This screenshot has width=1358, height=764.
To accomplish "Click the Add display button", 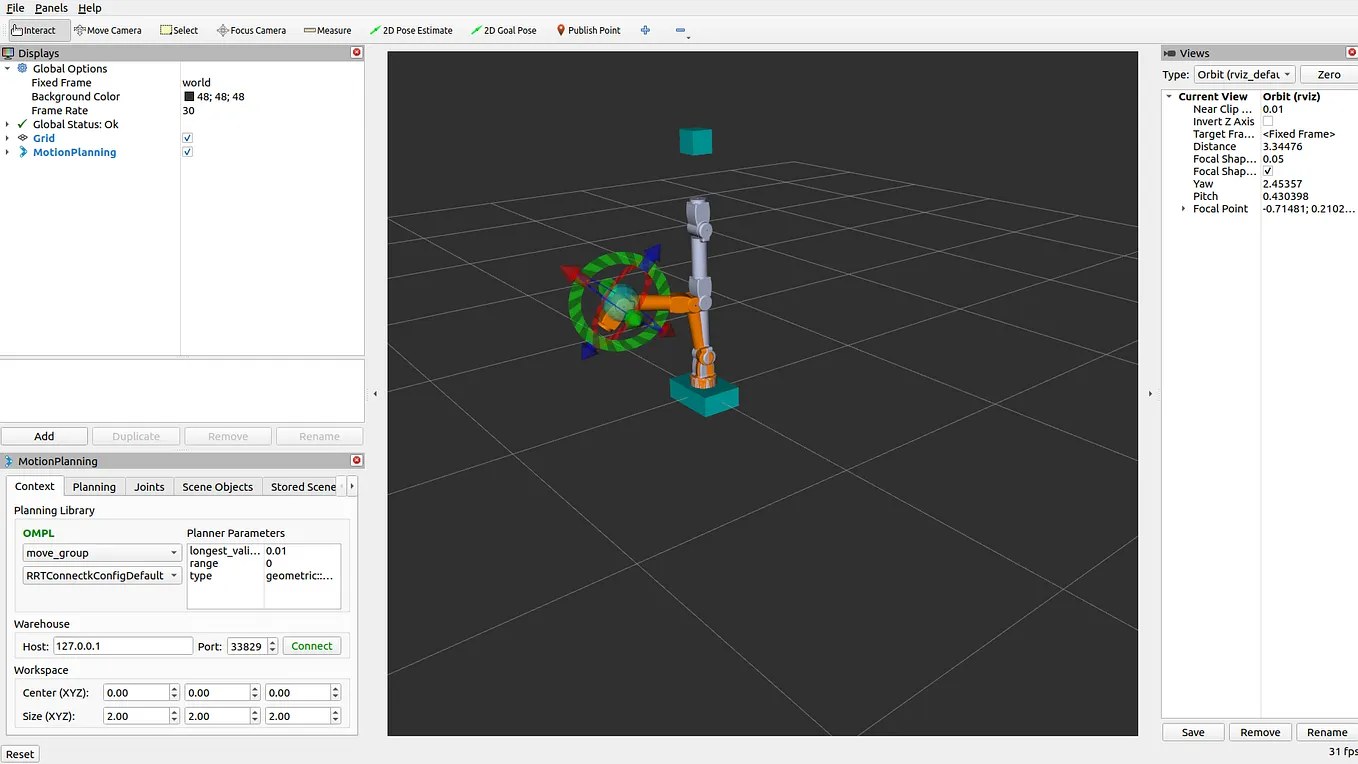I will [x=44, y=436].
